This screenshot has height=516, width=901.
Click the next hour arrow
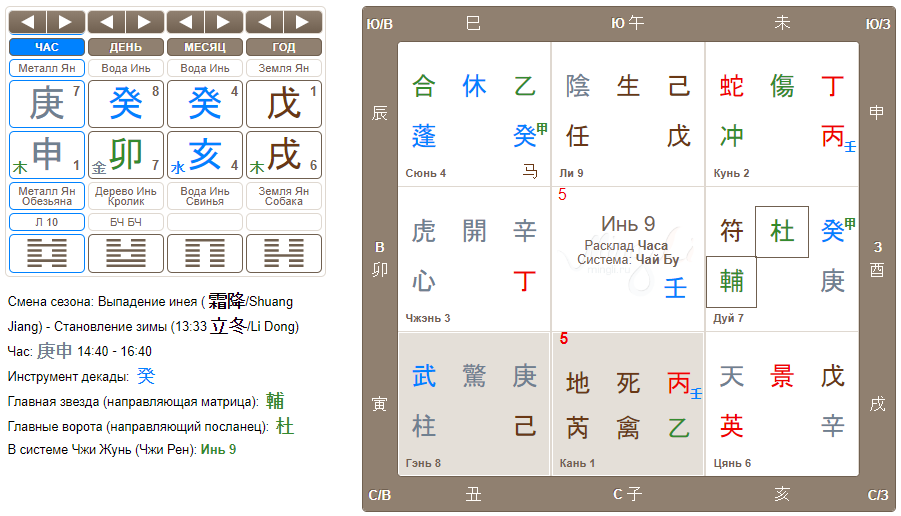pos(65,22)
